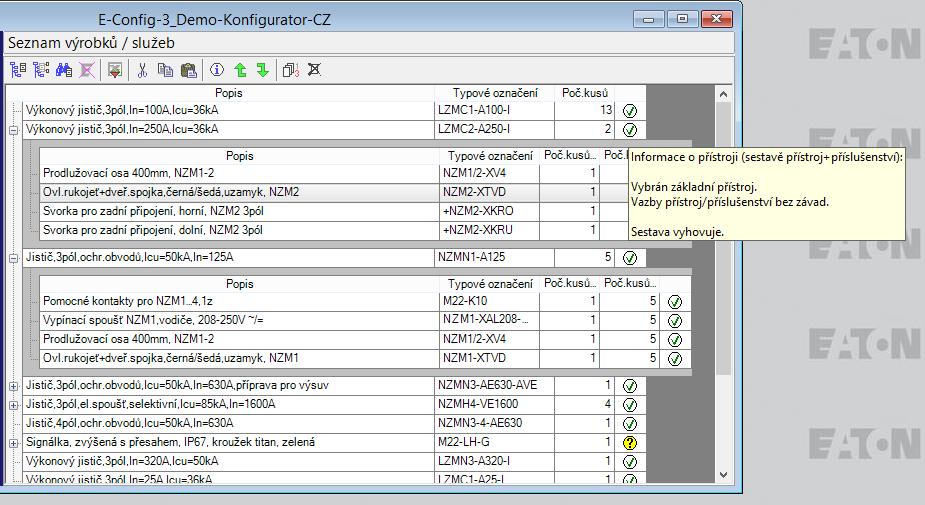Click type cell M22-LH-G
925x505 pixels.
pos(494,442)
